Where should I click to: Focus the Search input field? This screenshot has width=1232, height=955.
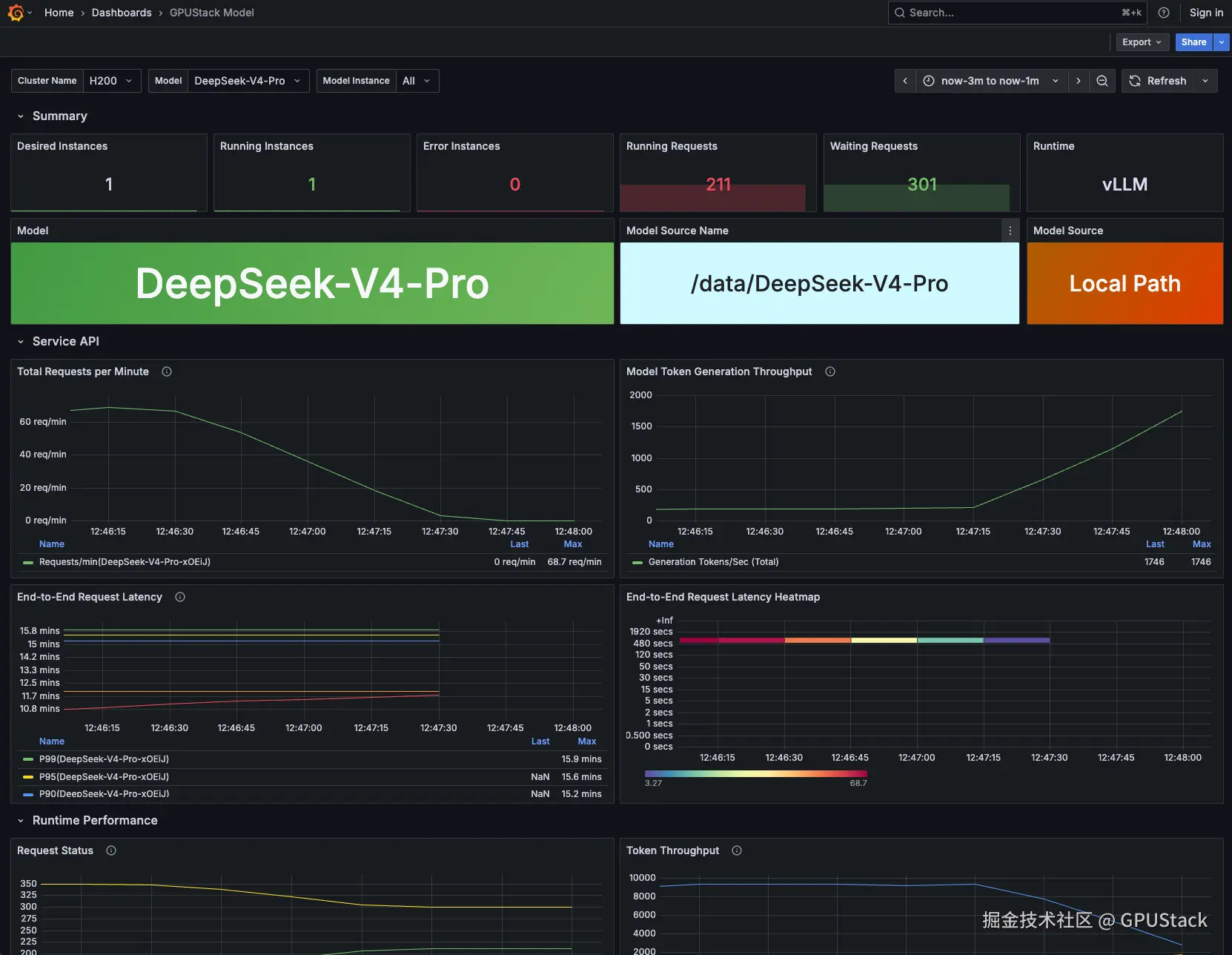1017,13
